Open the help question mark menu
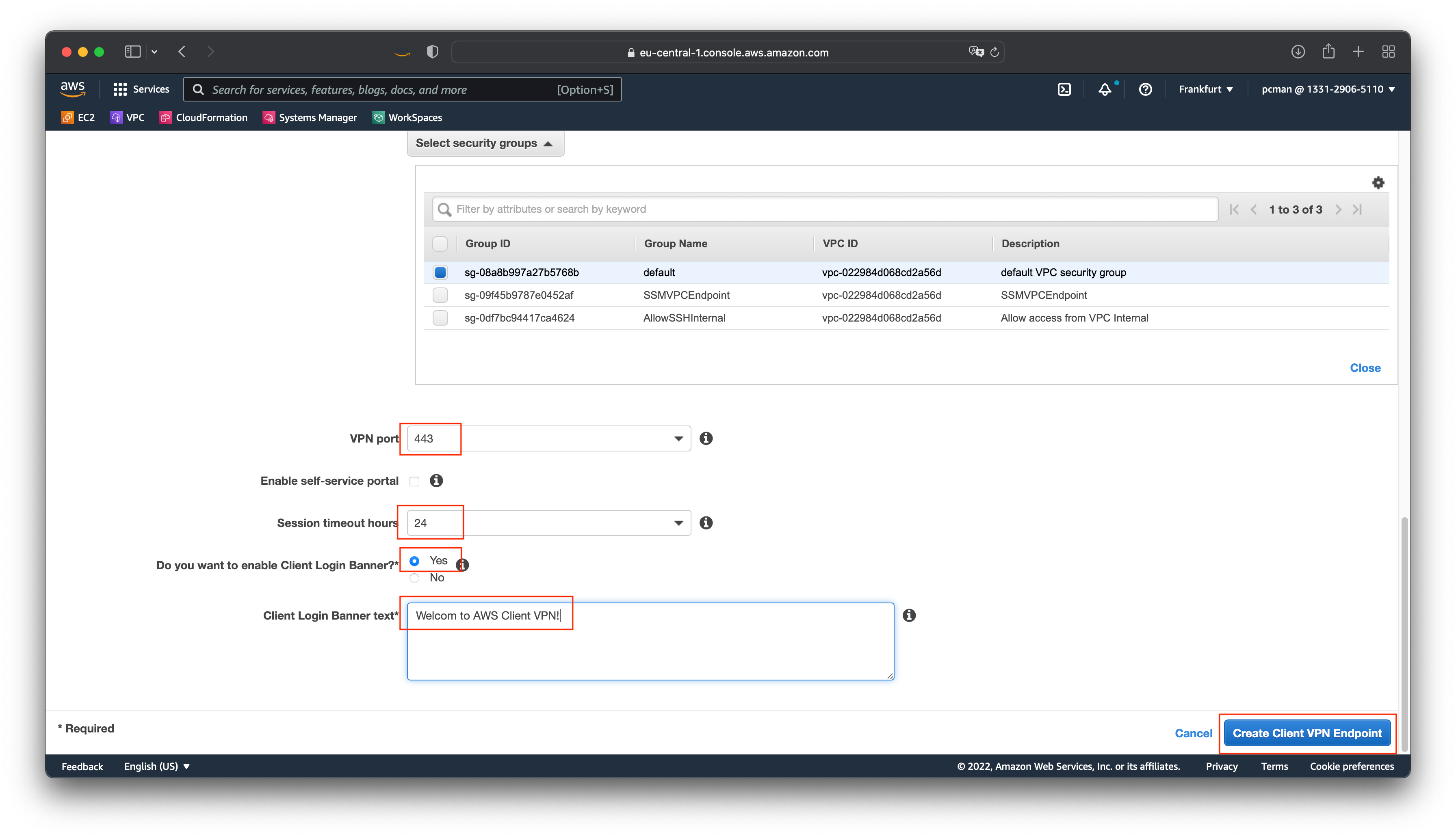This screenshot has width=1456, height=838. pos(1145,89)
